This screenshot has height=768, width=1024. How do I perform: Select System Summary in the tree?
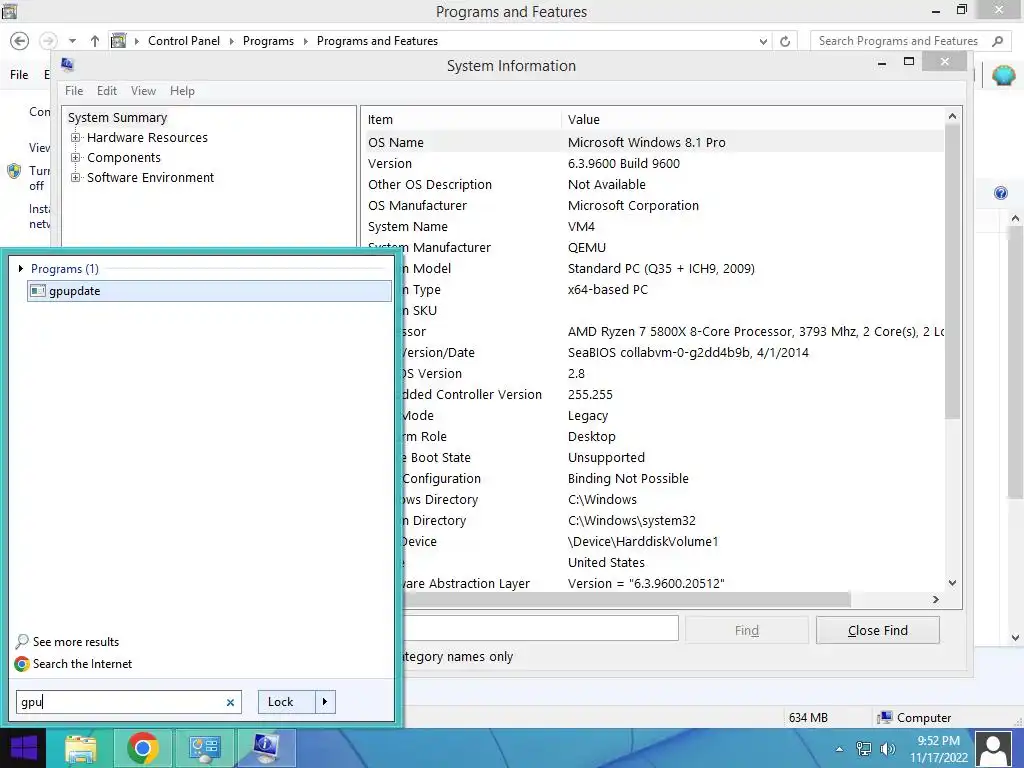pyautogui.click(x=118, y=118)
